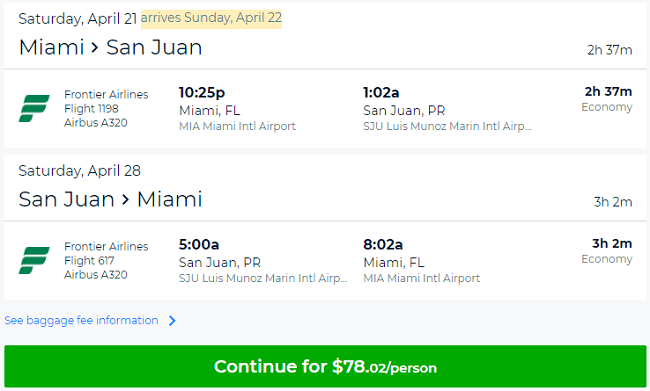650x391 pixels.
Task: Click the Saturday, April 28 date label
Action: (x=80, y=171)
